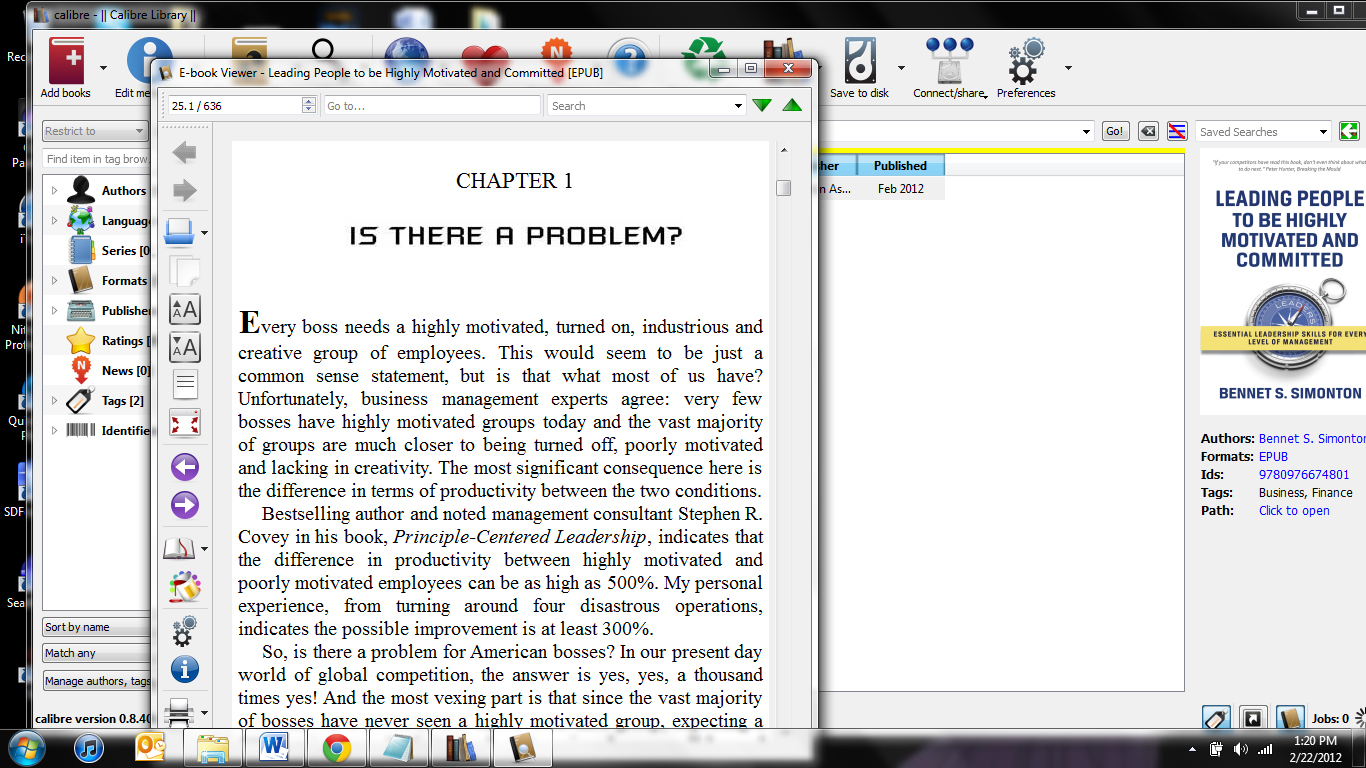Screen dimensions: 1366x768
Task: Click the colorful paint palette icon in viewer
Action: coord(185,587)
